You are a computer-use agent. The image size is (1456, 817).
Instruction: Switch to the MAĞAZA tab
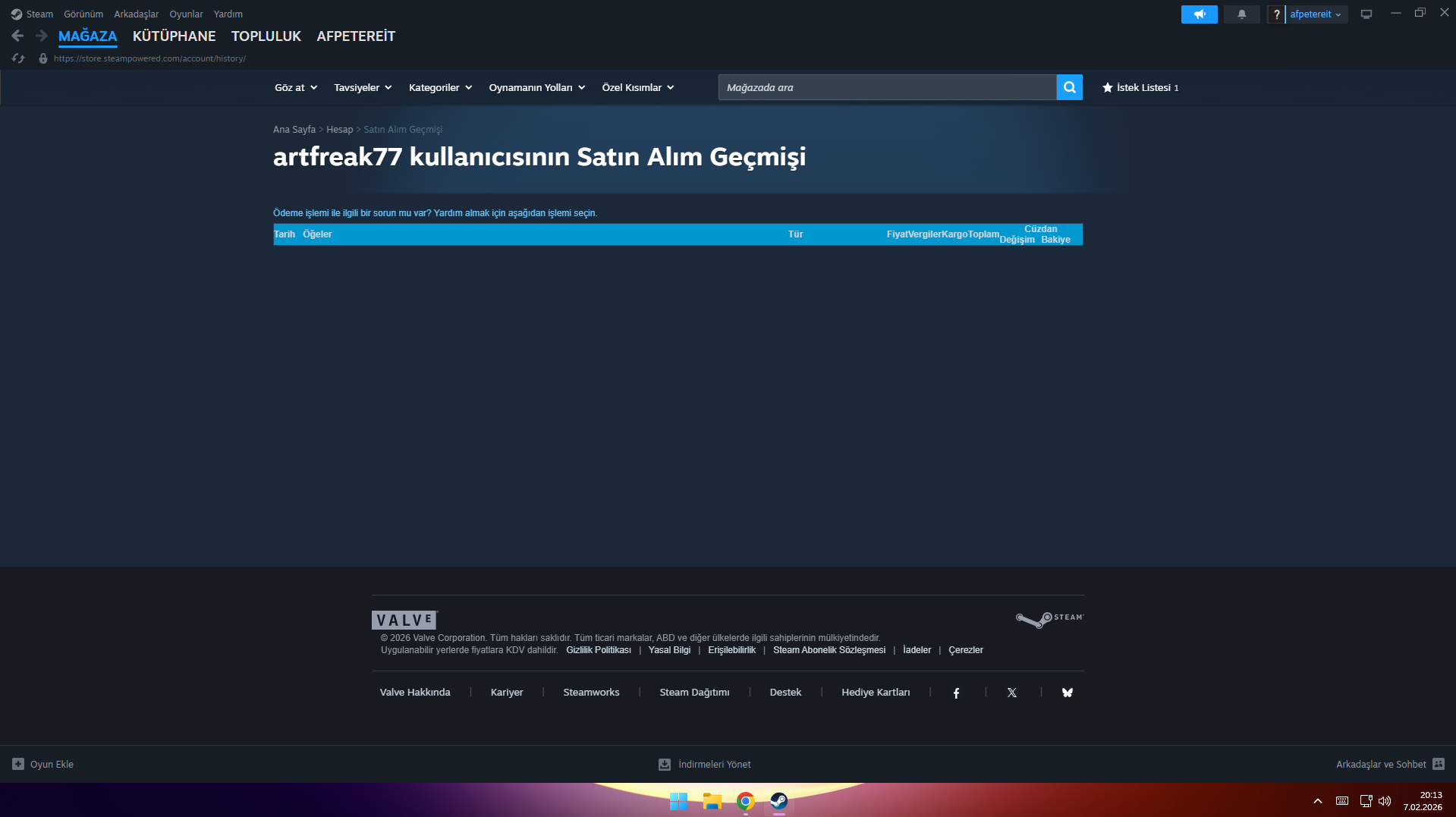point(88,36)
